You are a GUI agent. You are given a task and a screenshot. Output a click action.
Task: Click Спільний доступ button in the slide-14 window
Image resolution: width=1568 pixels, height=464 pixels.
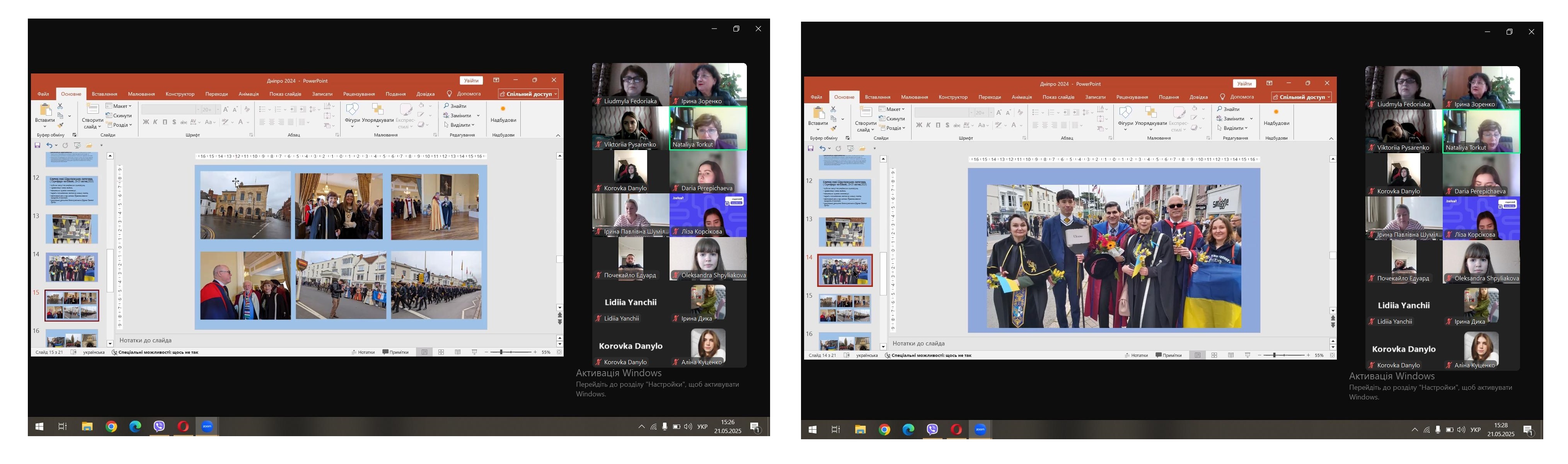pos(1301,97)
